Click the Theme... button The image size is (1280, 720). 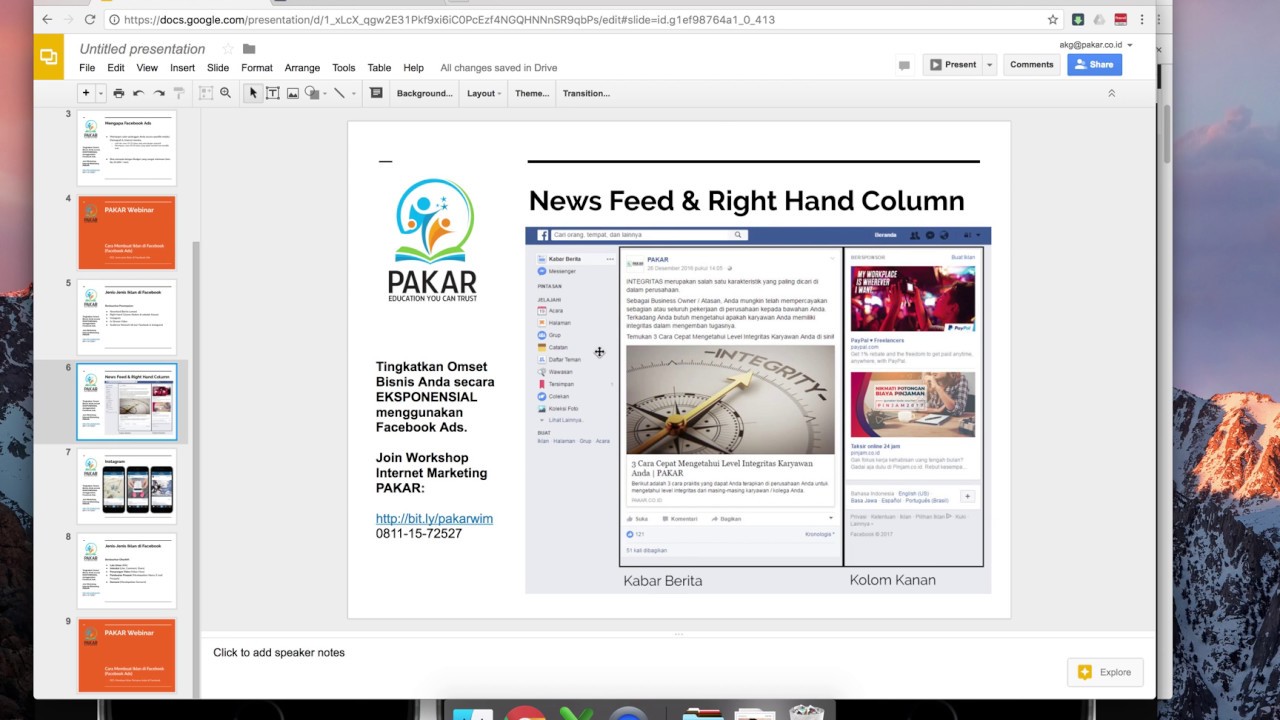click(532, 93)
